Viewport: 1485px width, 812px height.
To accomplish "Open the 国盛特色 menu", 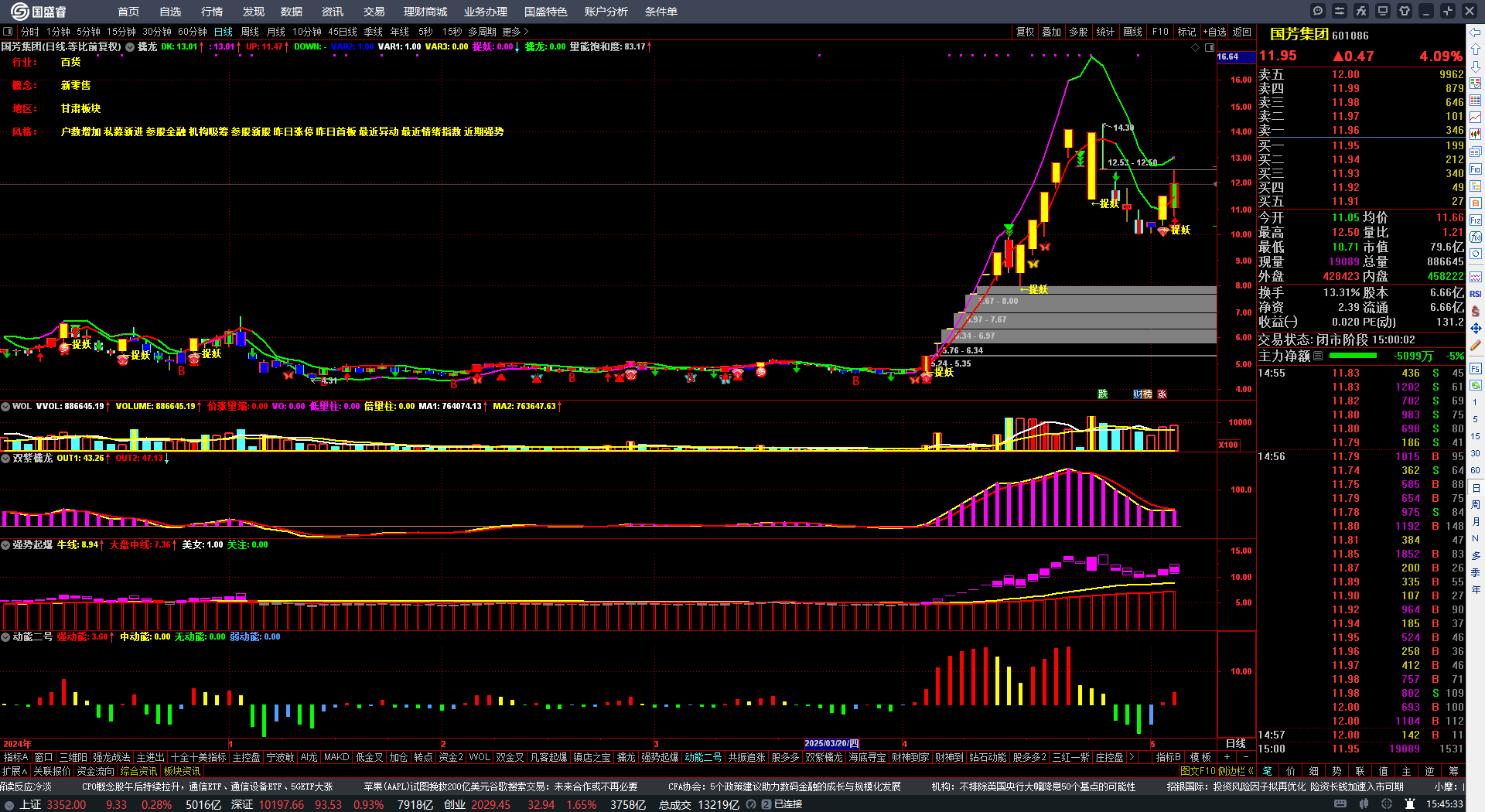I will pos(546,12).
